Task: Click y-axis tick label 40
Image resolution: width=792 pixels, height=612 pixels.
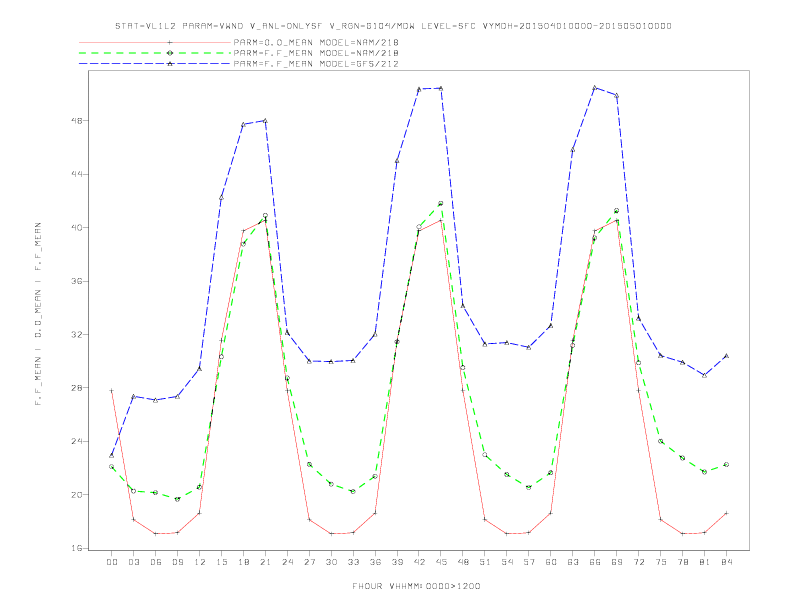Action: [79, 228]
